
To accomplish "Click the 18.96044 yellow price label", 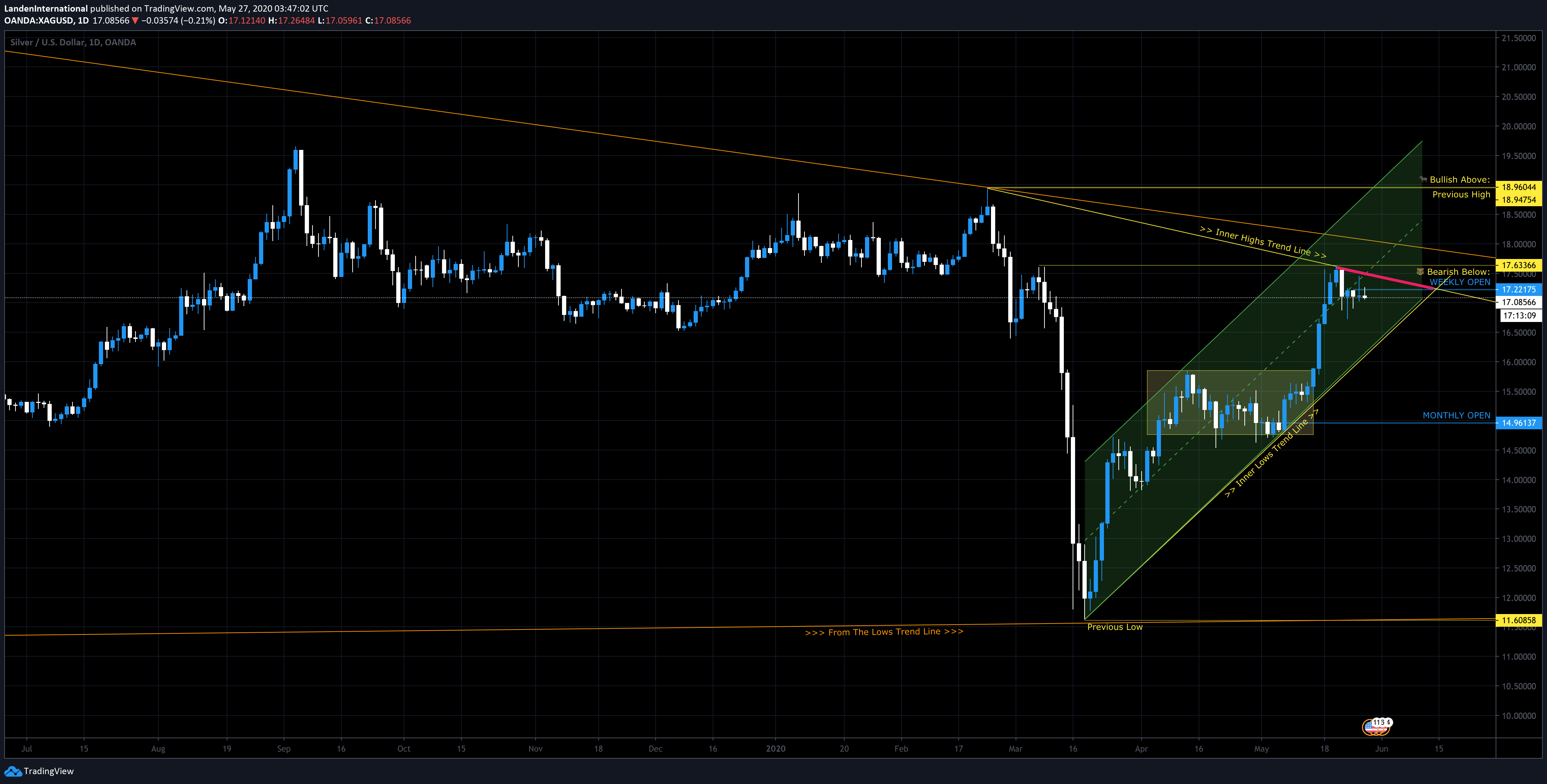I will click(1518, 187).
